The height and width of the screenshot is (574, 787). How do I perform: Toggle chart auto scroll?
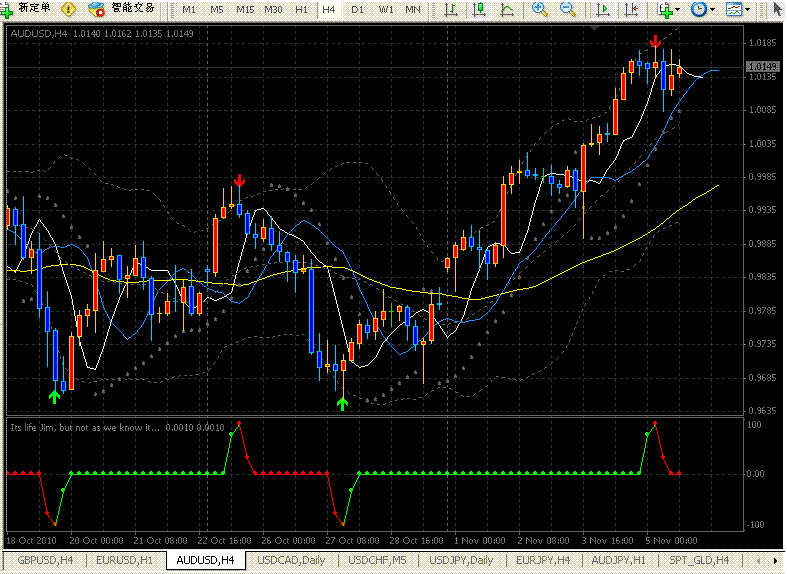coord(603,10)
